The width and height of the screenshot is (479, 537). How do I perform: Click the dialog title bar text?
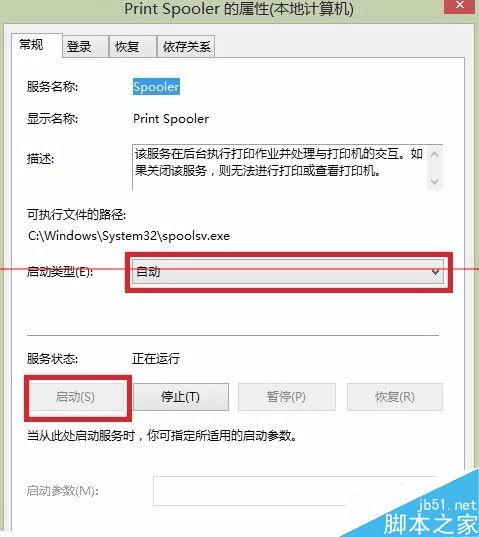point(239,8)
